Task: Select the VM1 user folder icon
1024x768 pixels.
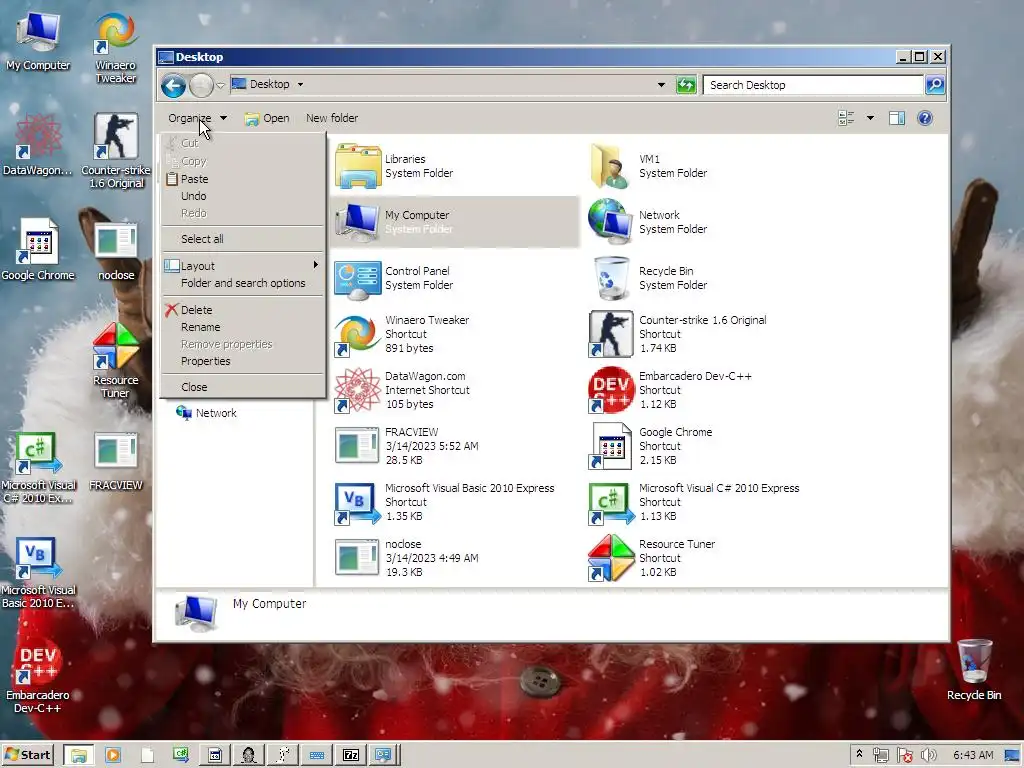Action: click(x=610, y=166)
